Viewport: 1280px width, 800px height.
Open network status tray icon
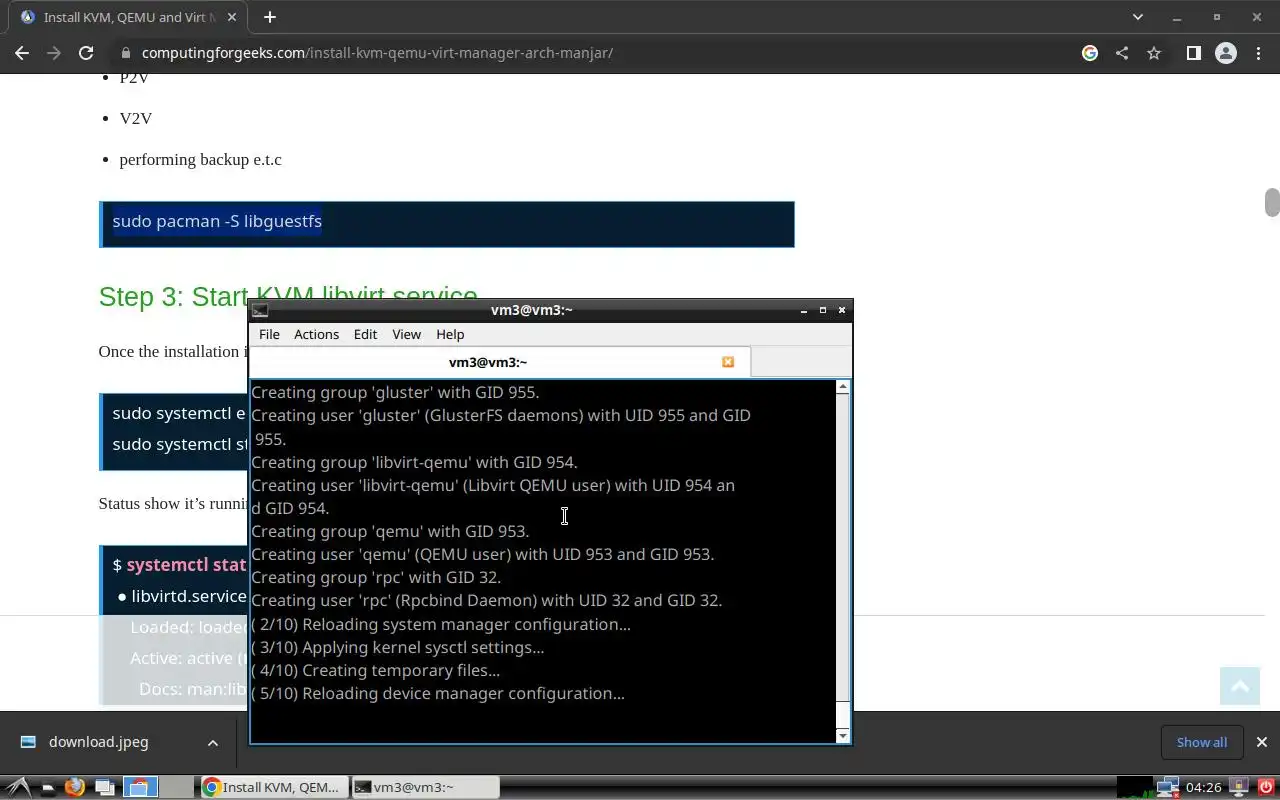pyautogui.click(x=1167, y=787)
